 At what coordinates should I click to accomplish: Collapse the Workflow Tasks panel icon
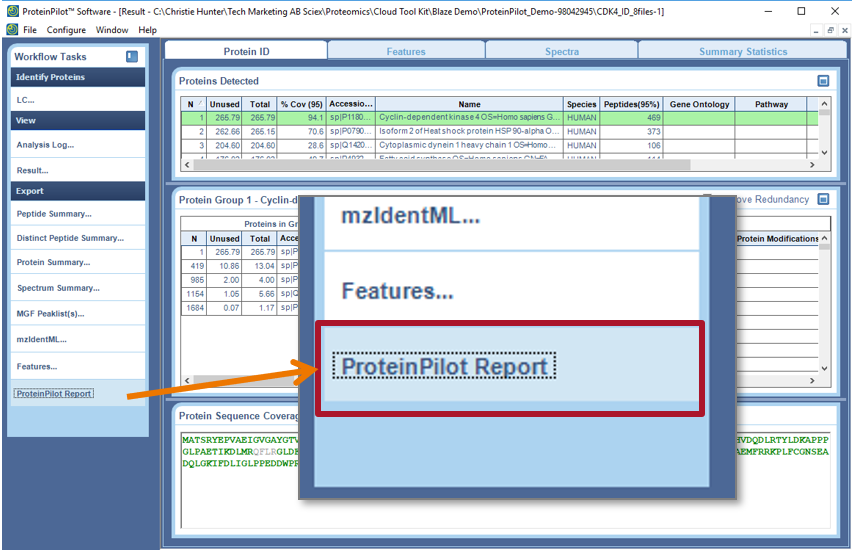coord(132,57)
